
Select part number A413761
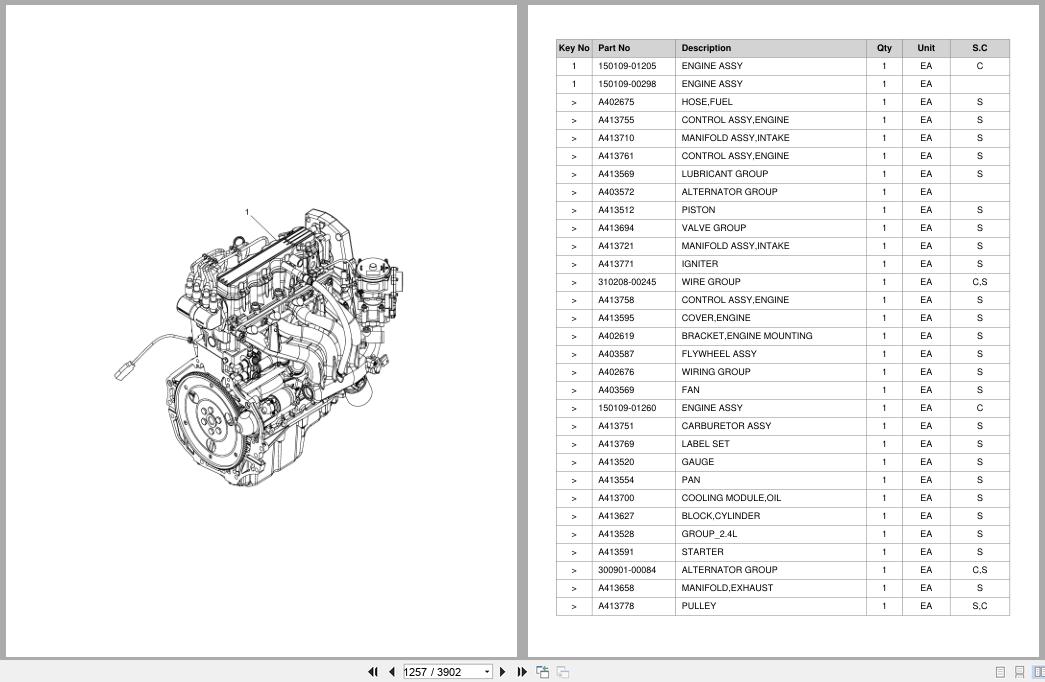coord(616,156)
